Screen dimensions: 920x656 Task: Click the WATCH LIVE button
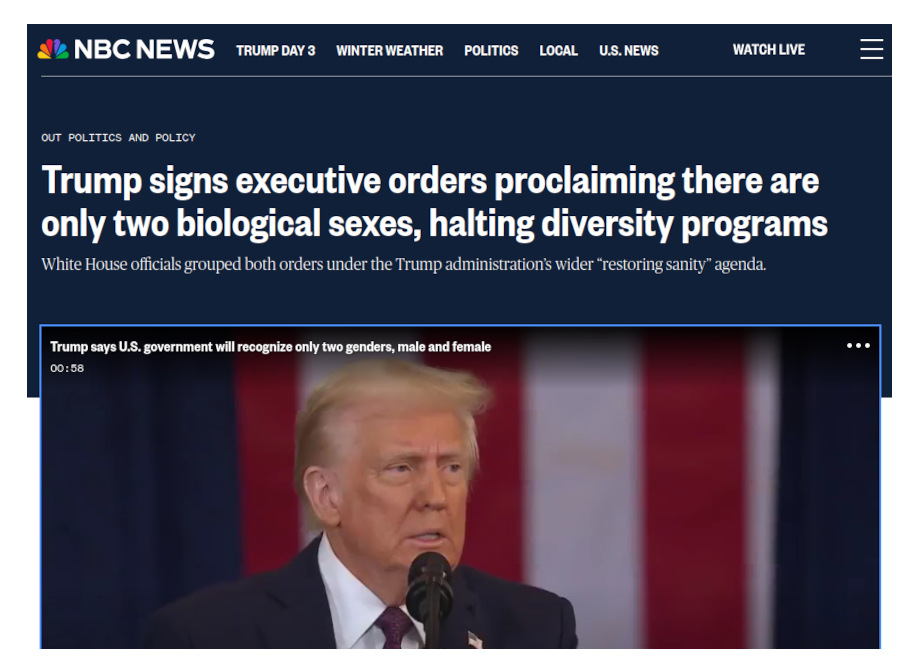click(x=769, y=50)
